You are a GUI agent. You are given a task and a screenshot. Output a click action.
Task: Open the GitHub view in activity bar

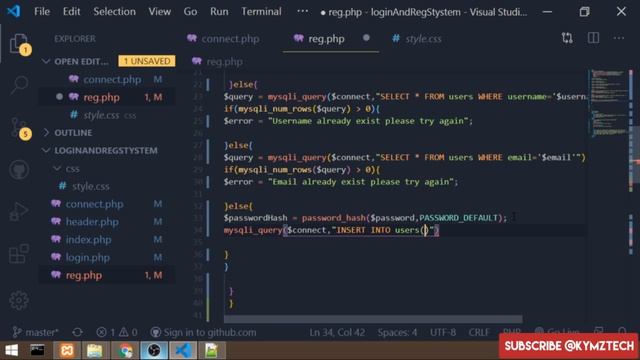19,169
